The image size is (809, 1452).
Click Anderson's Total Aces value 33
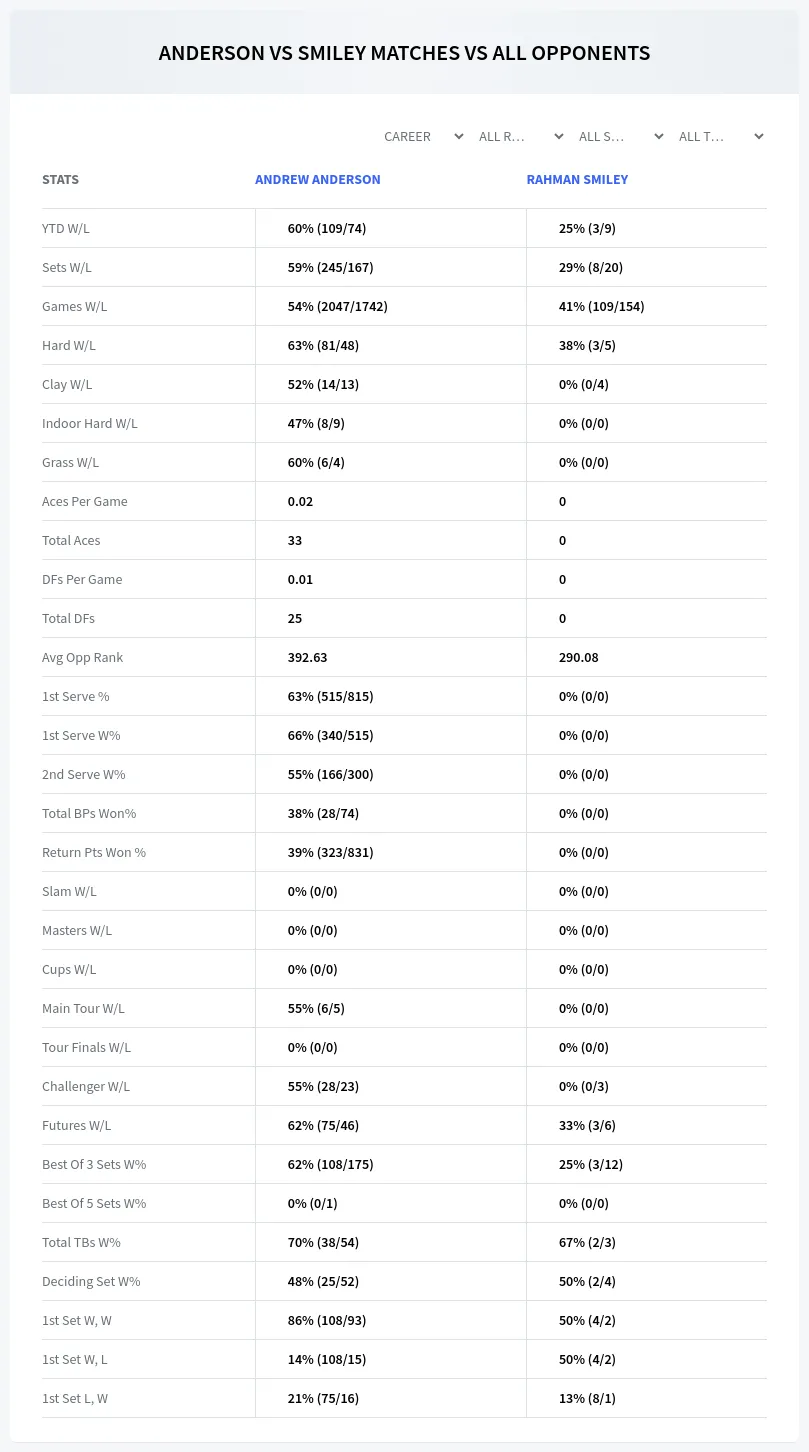(x=295, y=541)
